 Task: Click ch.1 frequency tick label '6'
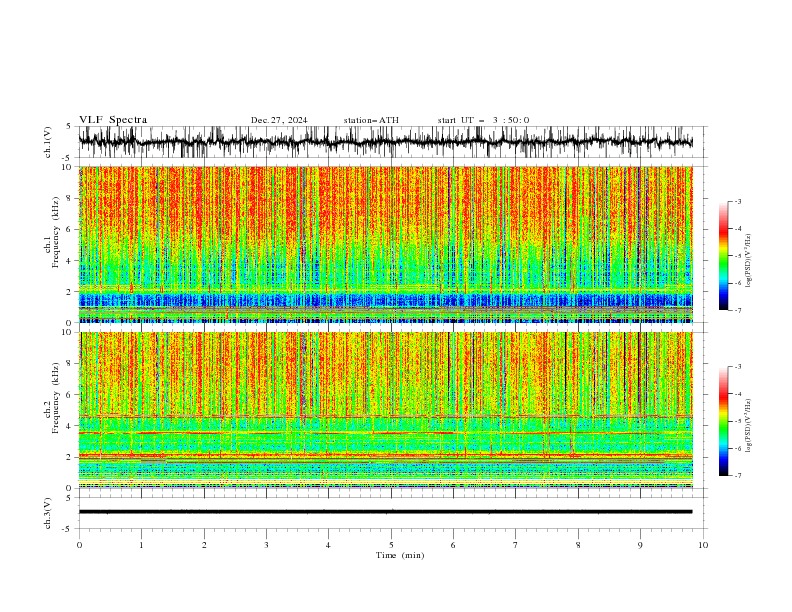pyautogui.click(x=70, y=229)
